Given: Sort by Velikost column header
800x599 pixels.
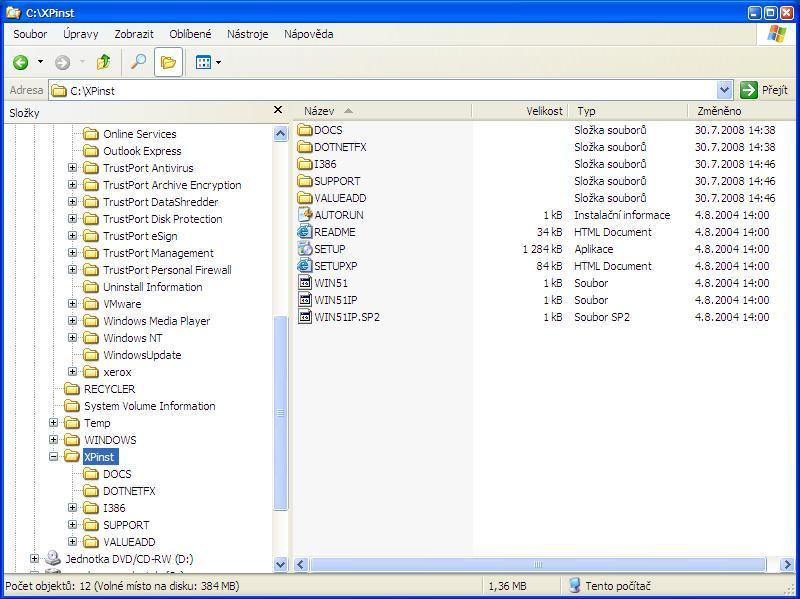Looking at the screenshot, I should (x=520, y=111).
